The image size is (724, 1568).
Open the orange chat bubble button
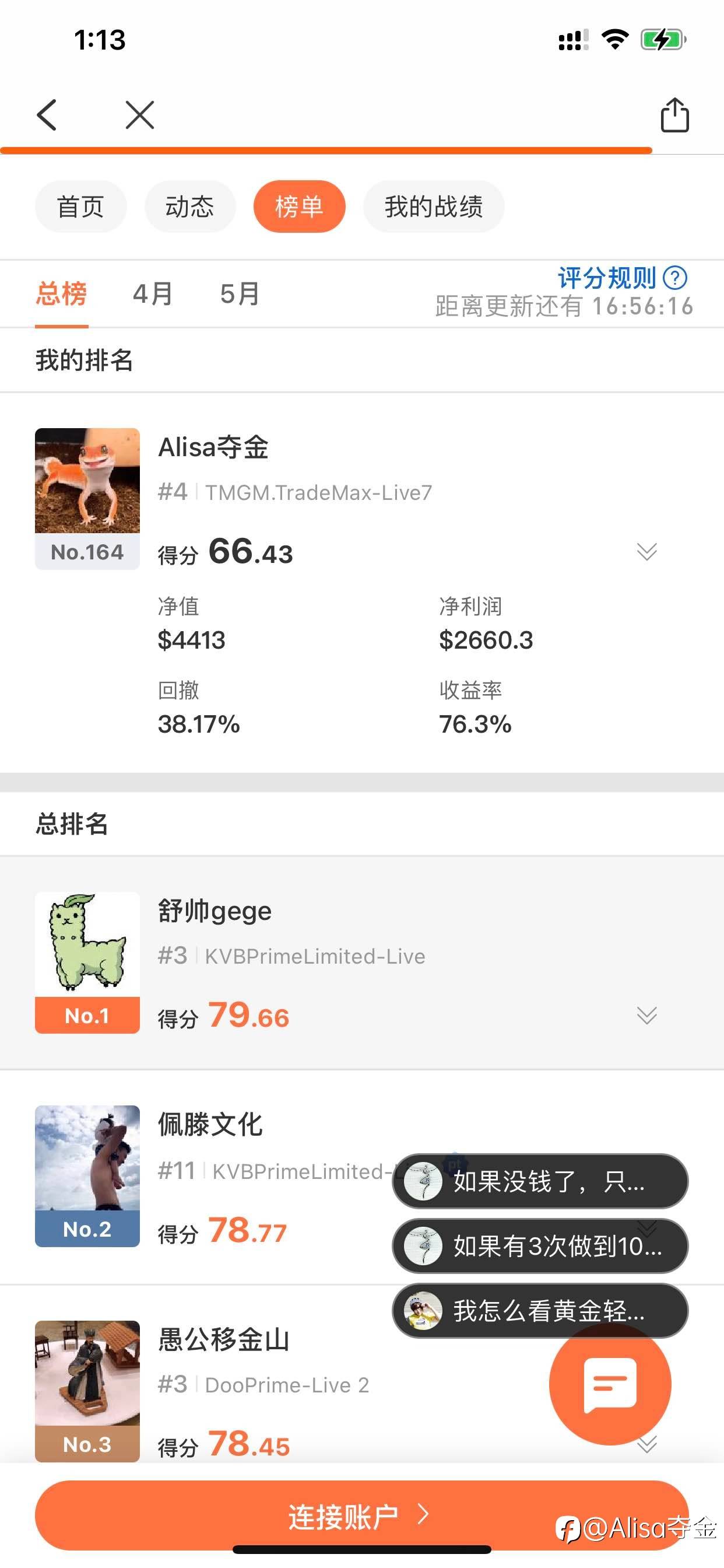[x=610, y=1384]
